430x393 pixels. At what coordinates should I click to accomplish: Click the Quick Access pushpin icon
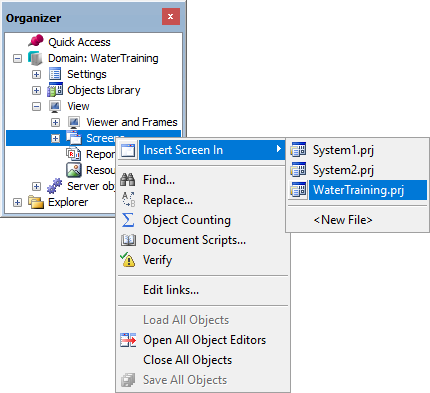click(x=36, y=41)
